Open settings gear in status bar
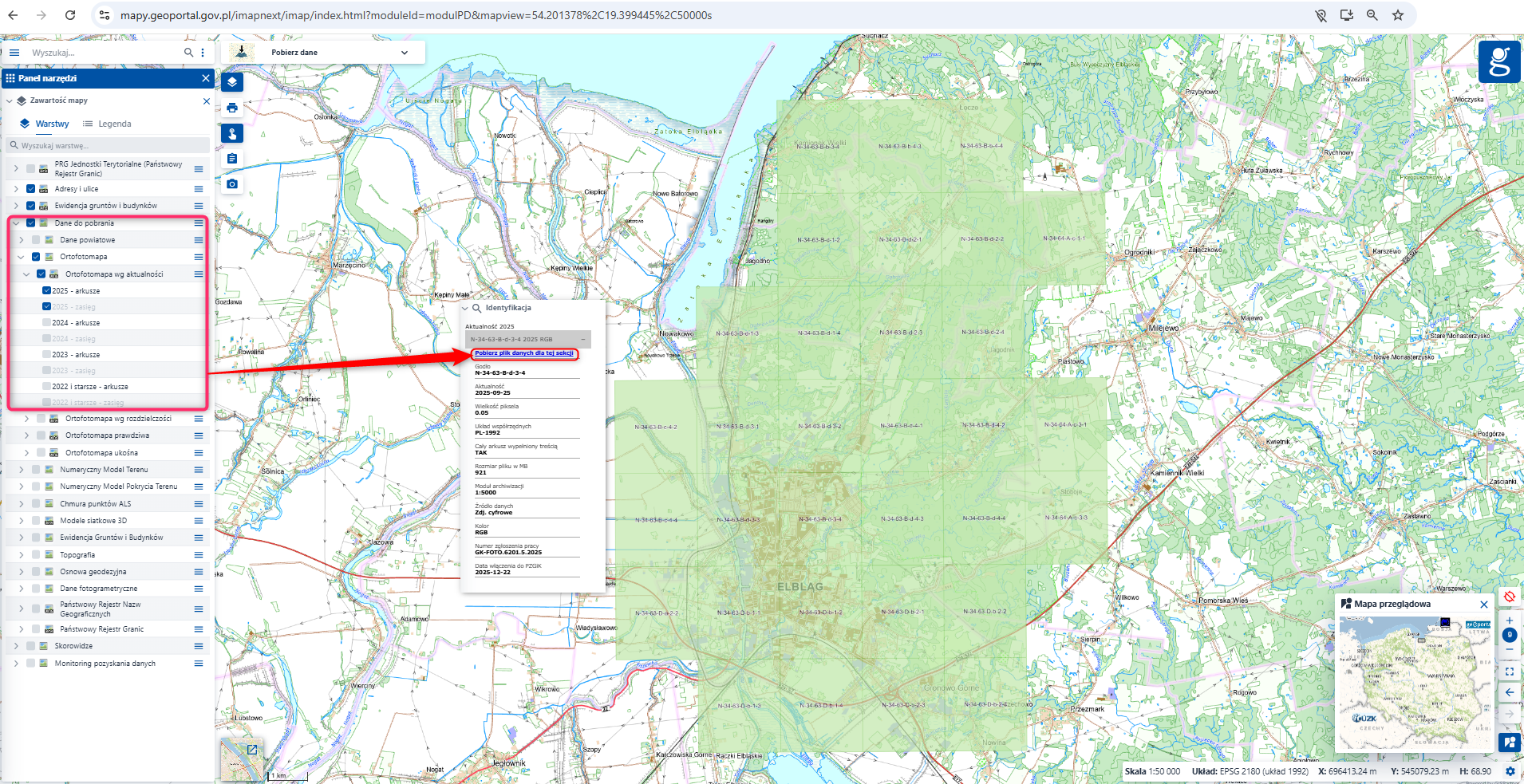Viewport: 1524px width, 784px height. pos(1510,771)
